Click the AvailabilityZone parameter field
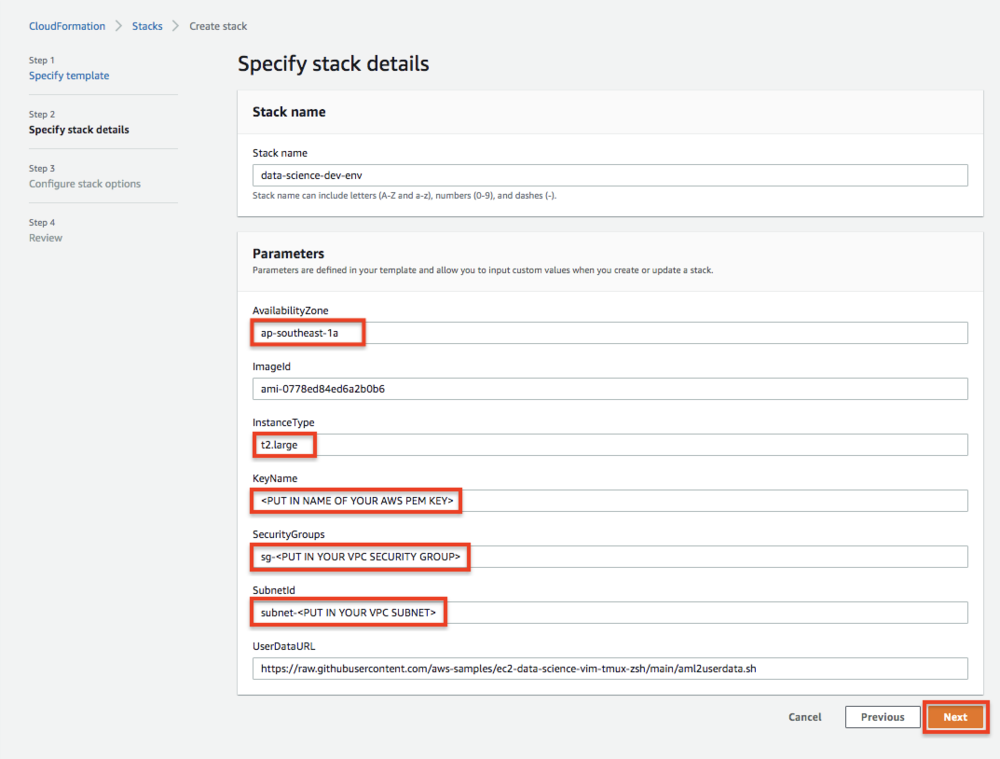1000x759 pixels. 608,332
